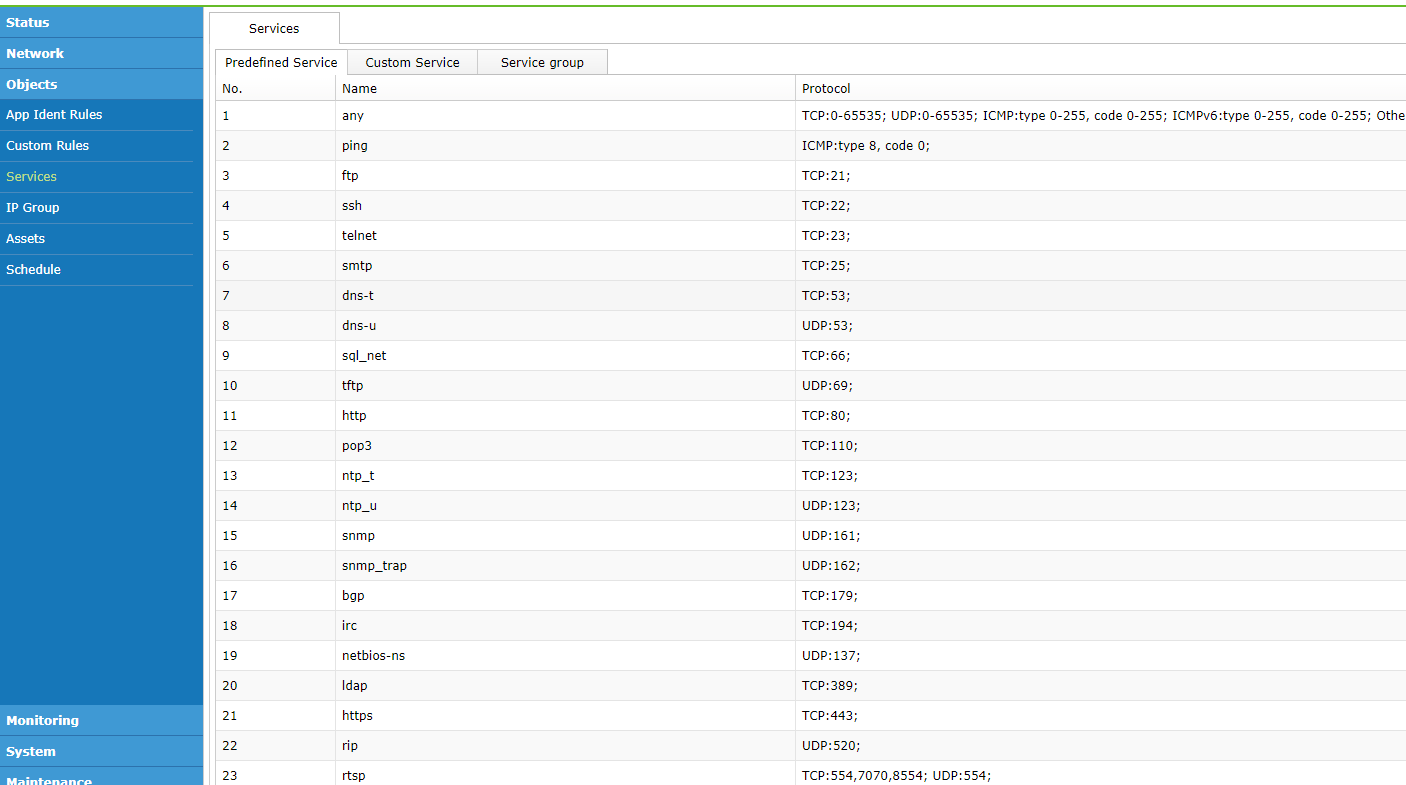The image size is (1406, 785).
Task: Click protocol value 'UDP:137;'
Action: (831, 656)
